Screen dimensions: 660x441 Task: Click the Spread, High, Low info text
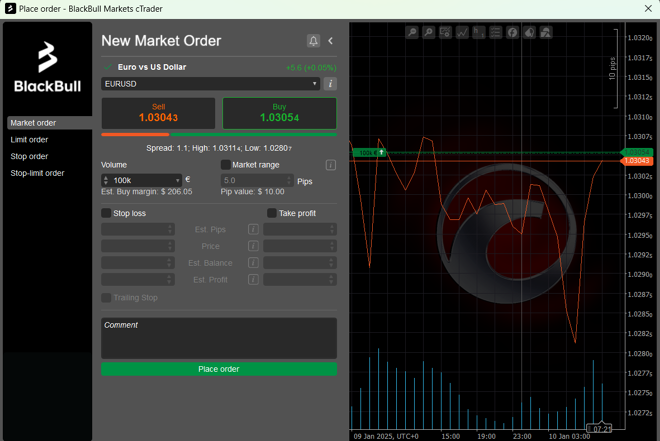tap(219, 148)
